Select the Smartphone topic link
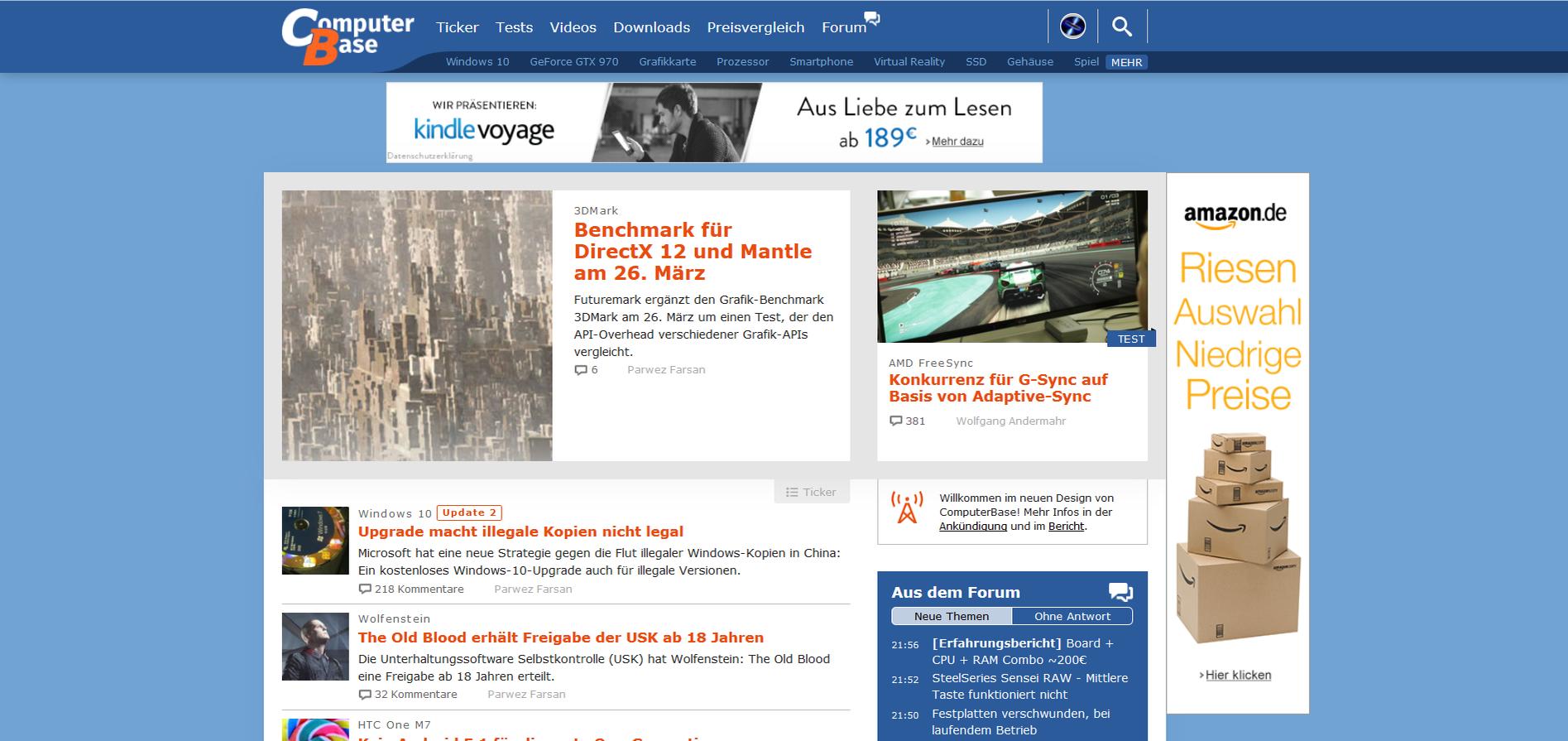 point(821,62)
